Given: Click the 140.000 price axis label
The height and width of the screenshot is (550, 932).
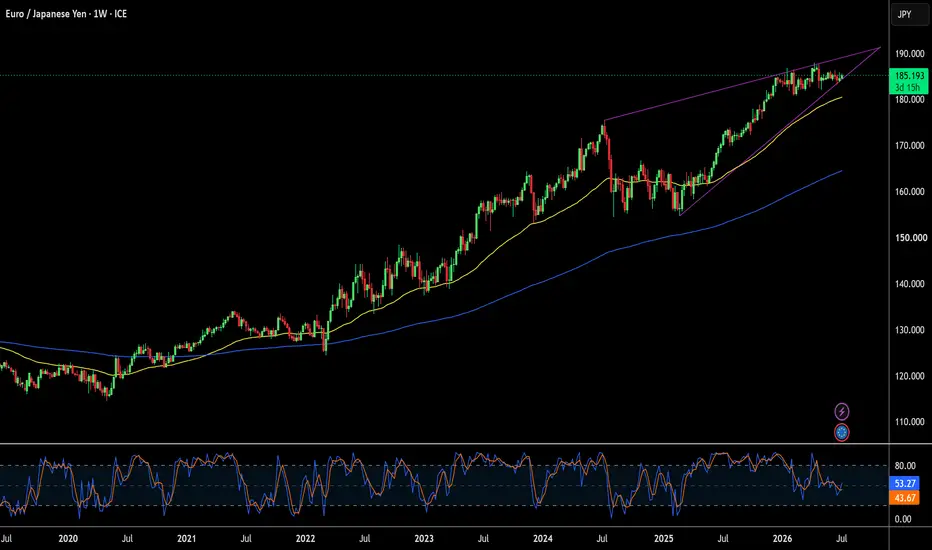Looking at the screenshot, I should click(909, 284).
